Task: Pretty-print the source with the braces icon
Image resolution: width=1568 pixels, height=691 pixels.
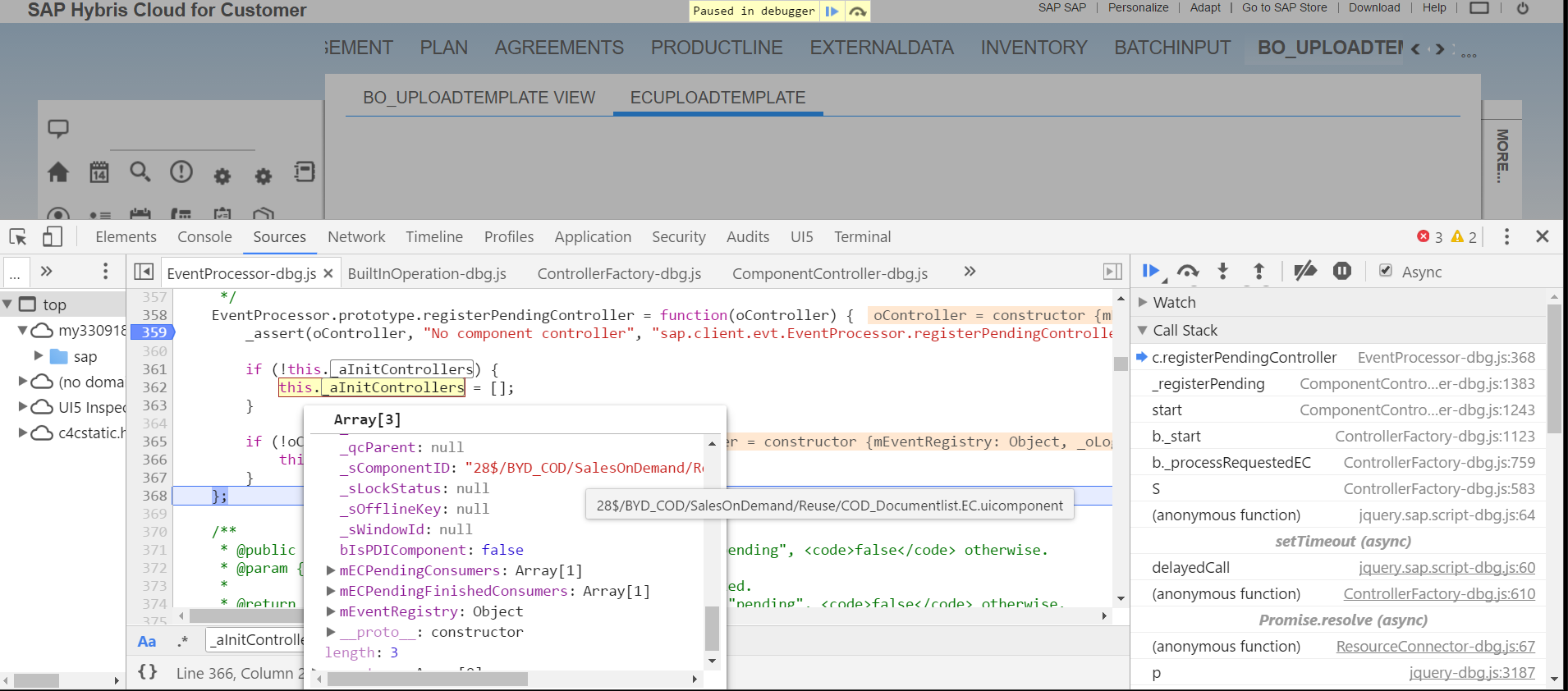Action: (x=148, y=672)
